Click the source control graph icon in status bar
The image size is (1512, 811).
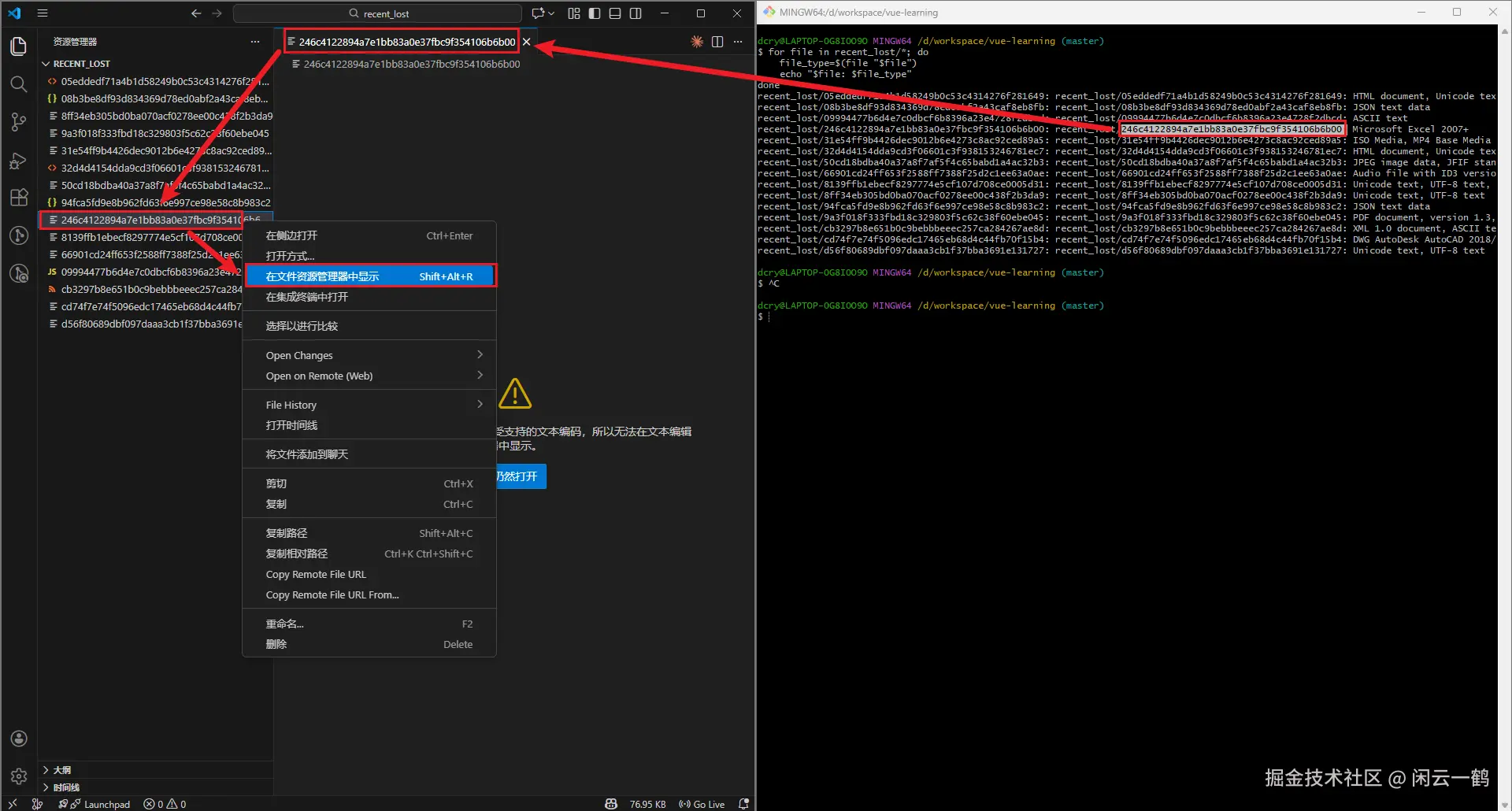[x=37, y=804]
